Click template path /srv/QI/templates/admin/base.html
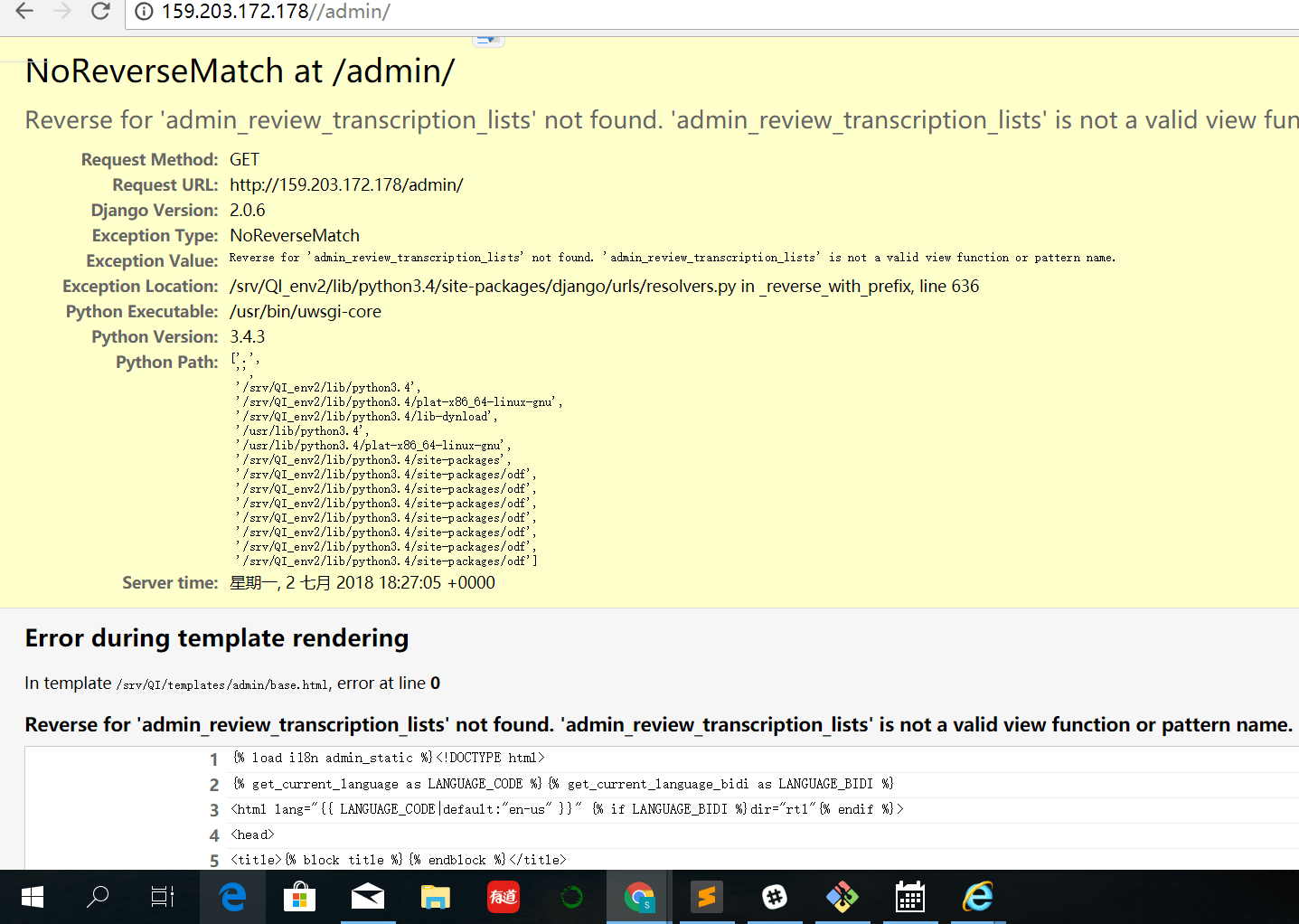1299x924 pixels. coord(222,684)
